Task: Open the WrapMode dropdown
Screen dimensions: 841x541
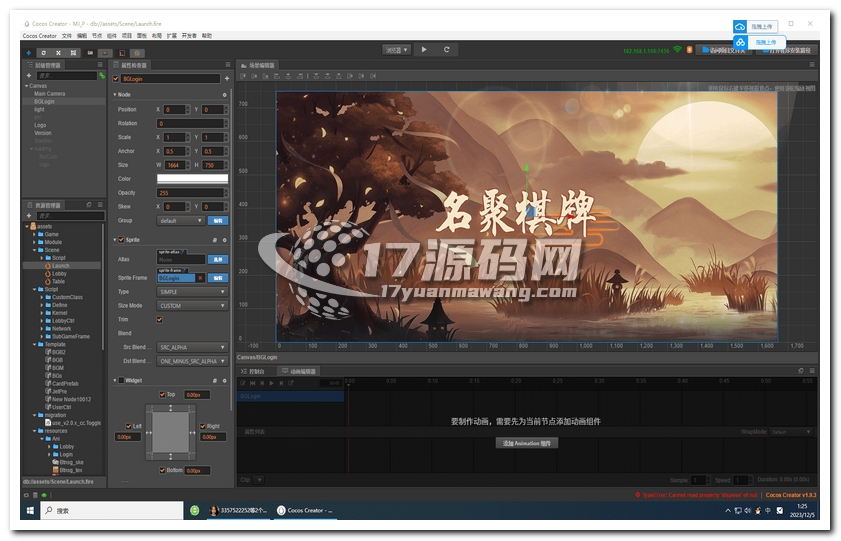Action: (791, 432)
